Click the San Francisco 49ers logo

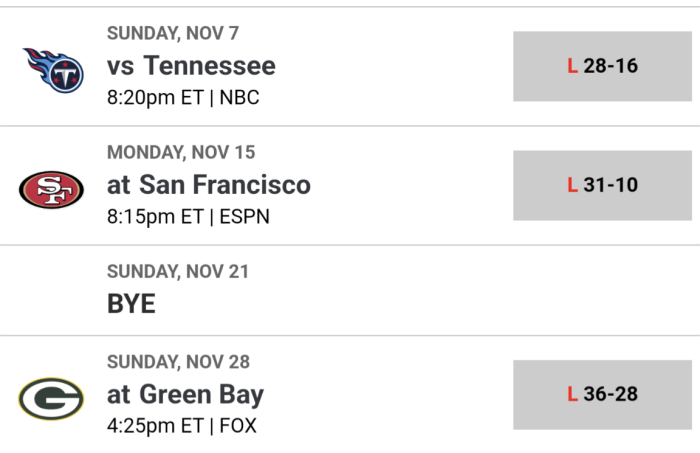[x=51, y=188]
